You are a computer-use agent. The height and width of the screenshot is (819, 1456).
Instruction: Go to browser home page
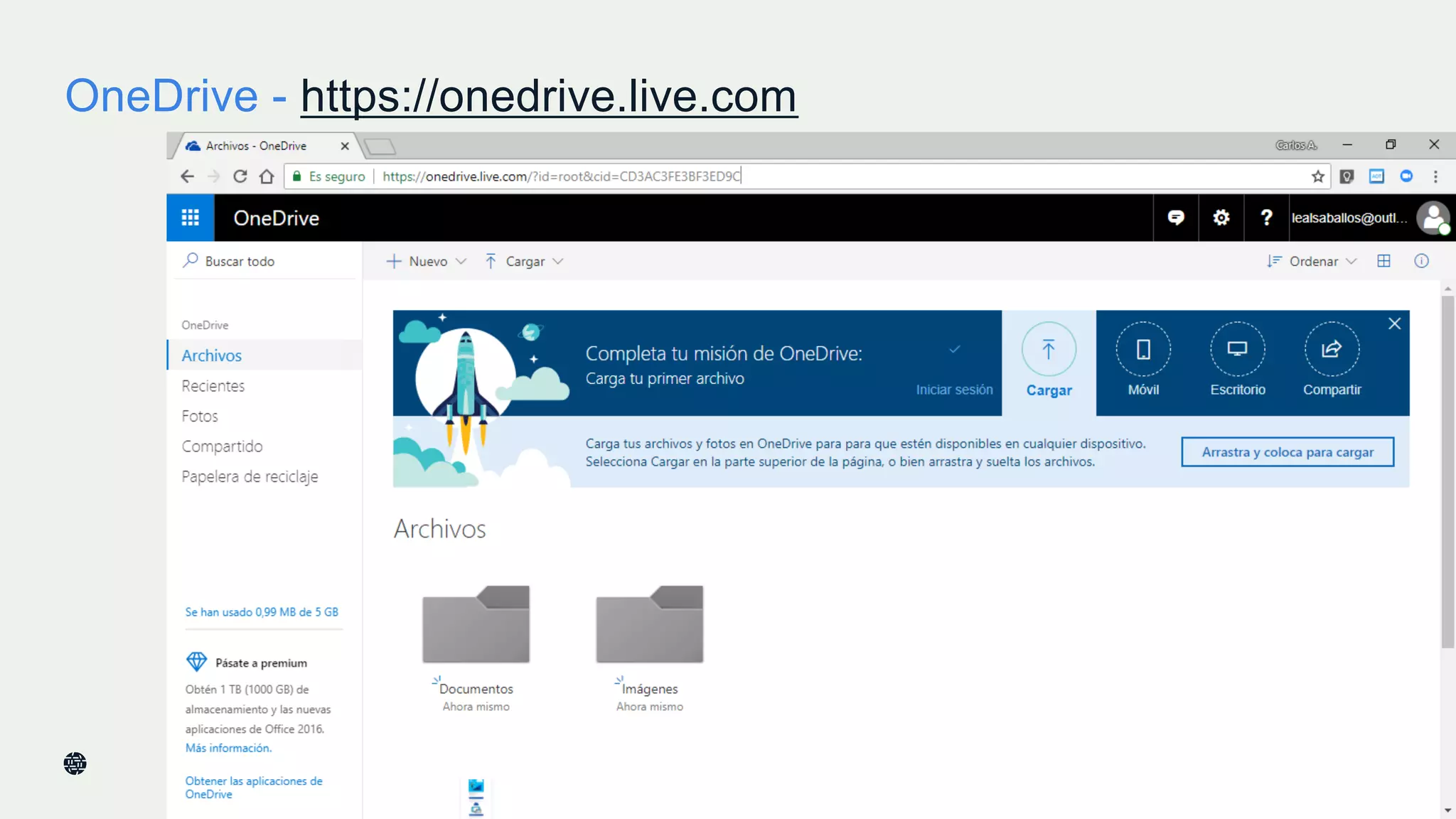[x=267, y=176]
